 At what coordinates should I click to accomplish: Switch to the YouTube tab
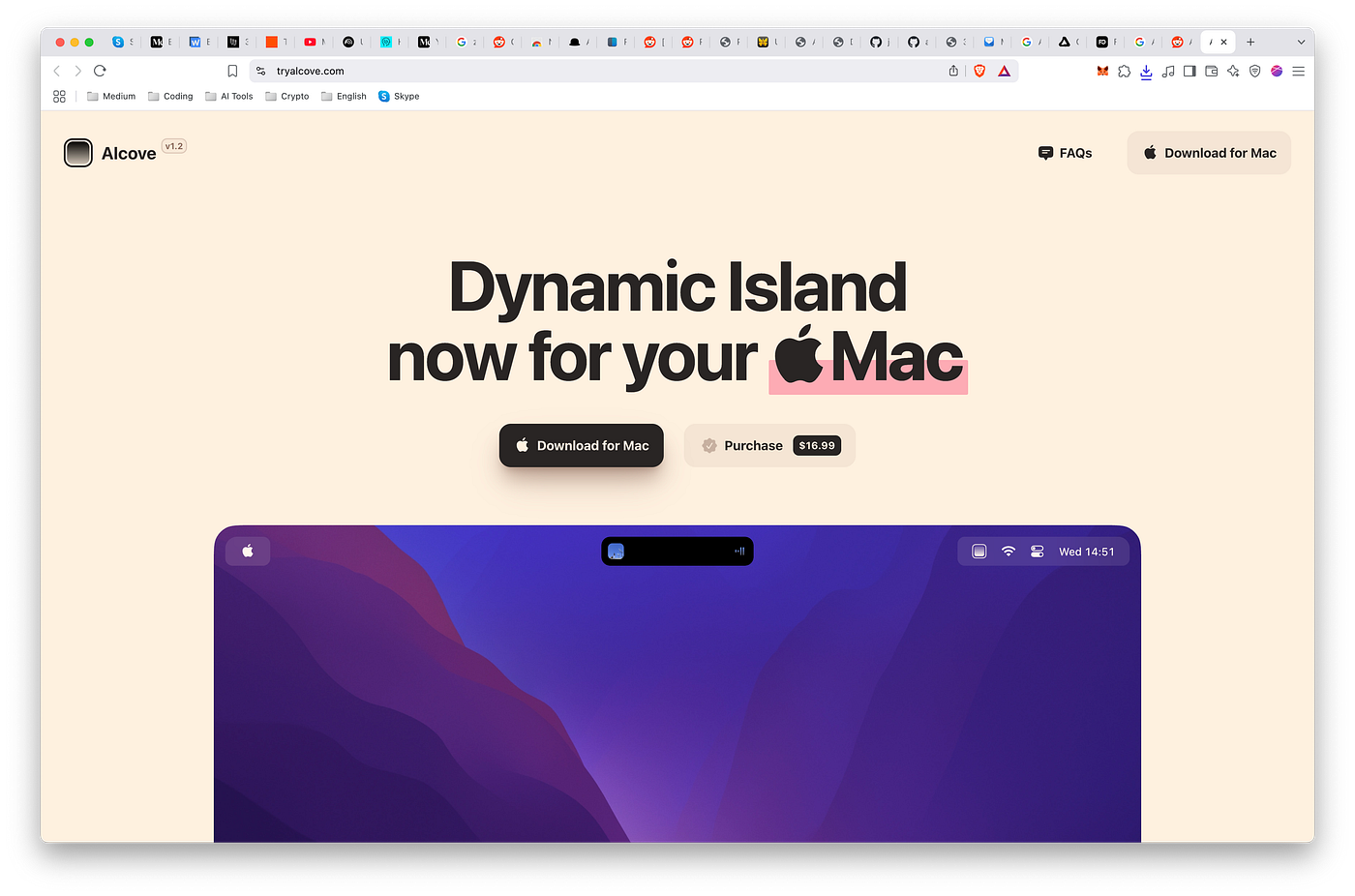click(314, 42)
